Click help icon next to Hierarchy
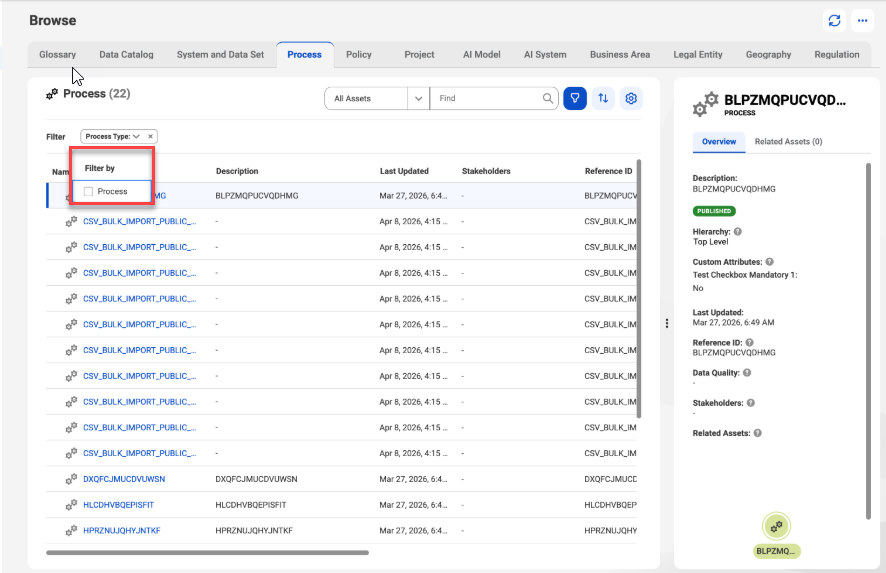Viewport: 886px width, 573px height. click(737, 232)
